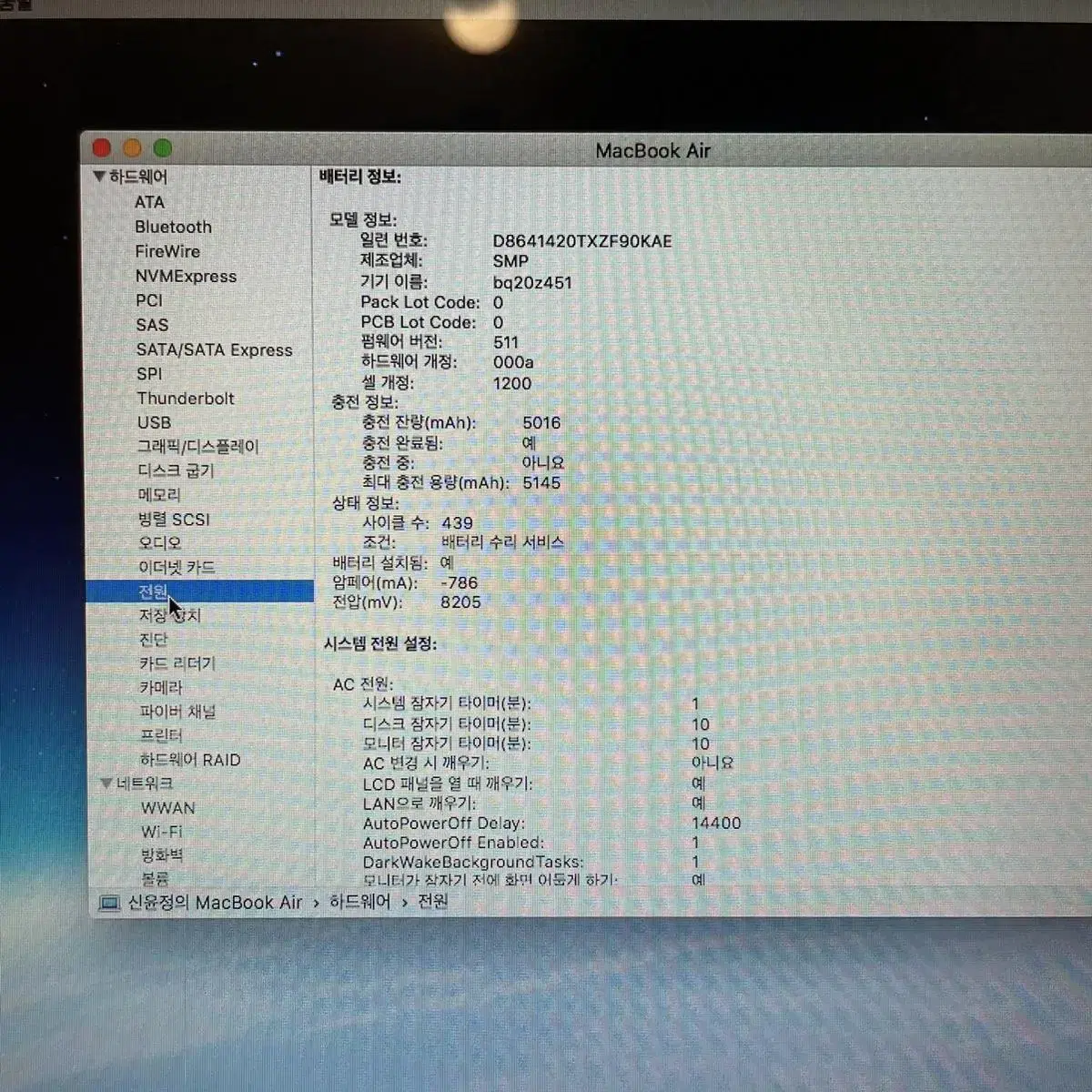Close window with red button

(x=102, y=148)
